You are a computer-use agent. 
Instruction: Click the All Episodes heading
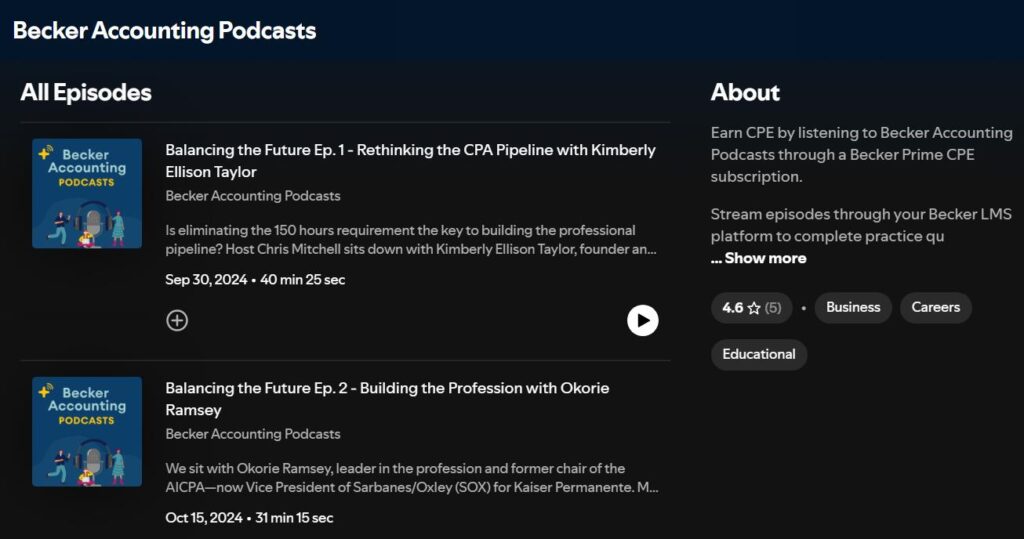pyautogui.click(x=86, y=92)
